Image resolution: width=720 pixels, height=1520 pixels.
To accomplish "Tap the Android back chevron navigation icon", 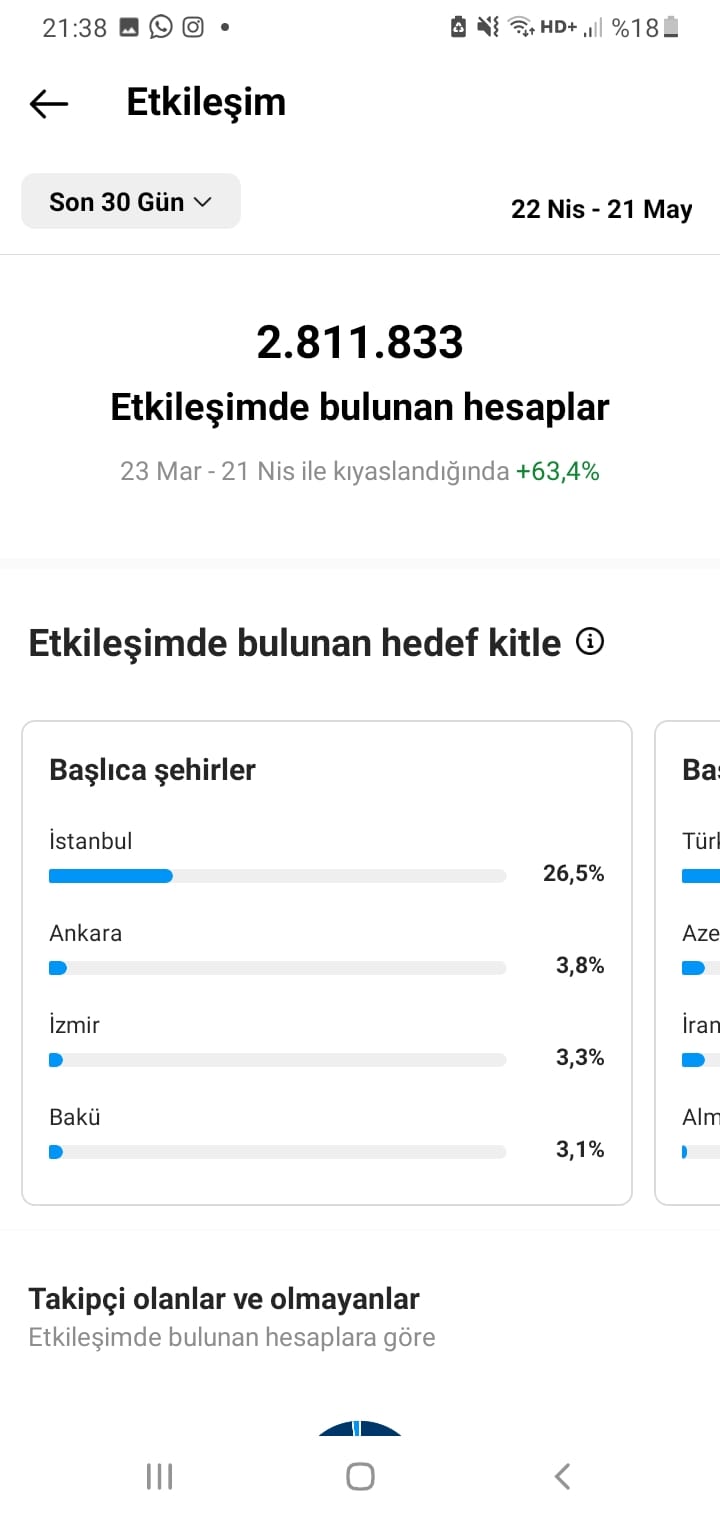I will [562, 1476].
